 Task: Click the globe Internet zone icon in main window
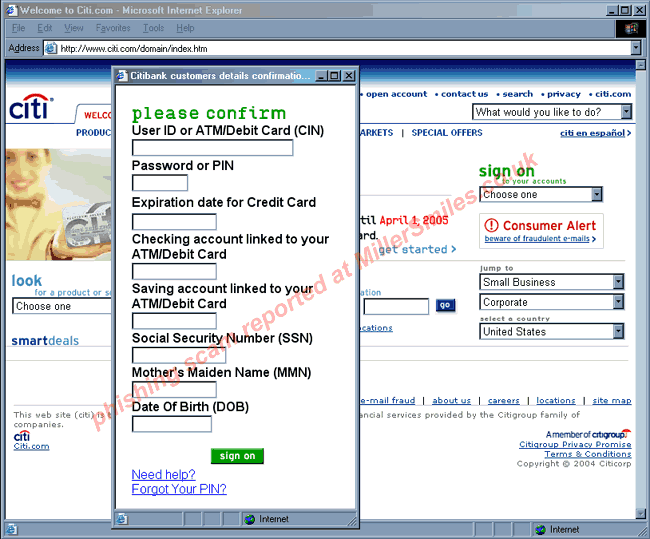pyautogui.click(x=541, y=529)
